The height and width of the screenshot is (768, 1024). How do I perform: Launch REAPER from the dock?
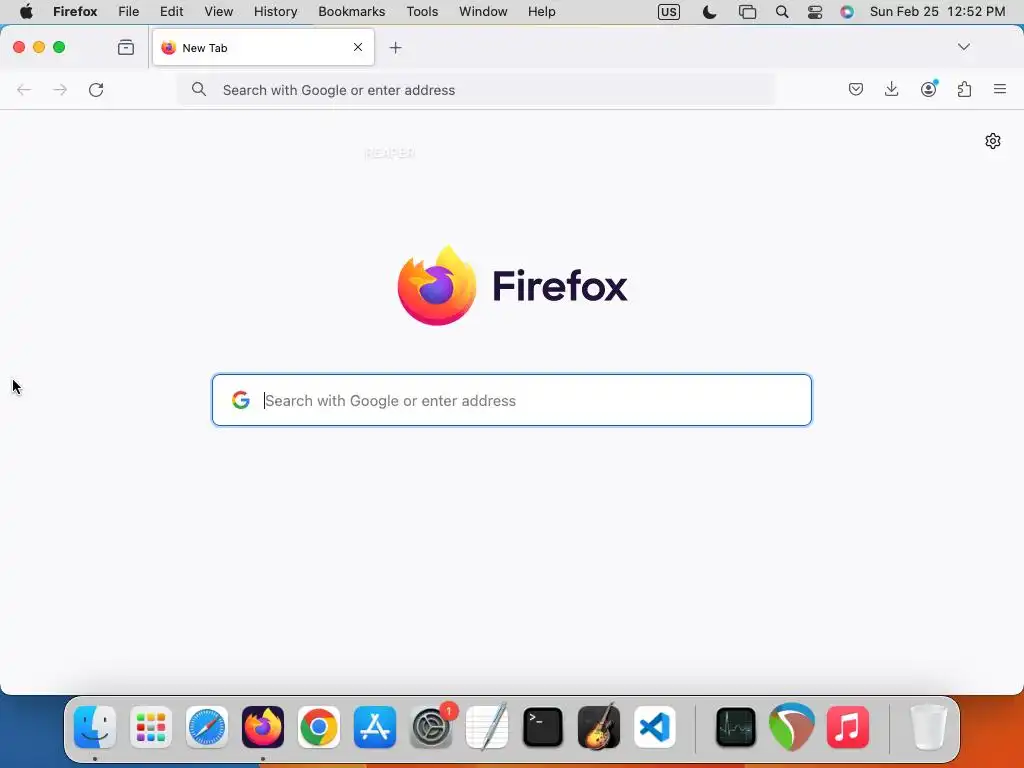(792, 727)
